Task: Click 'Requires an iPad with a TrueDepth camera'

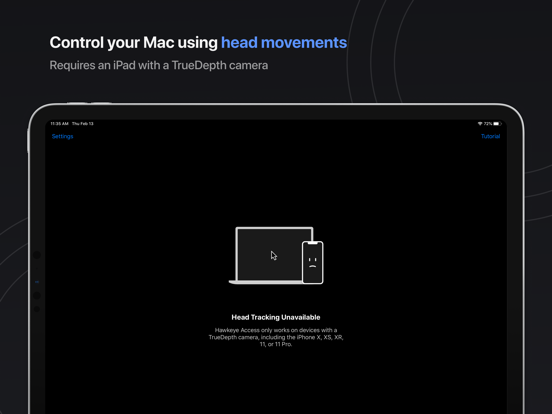Action: point(159,65)
